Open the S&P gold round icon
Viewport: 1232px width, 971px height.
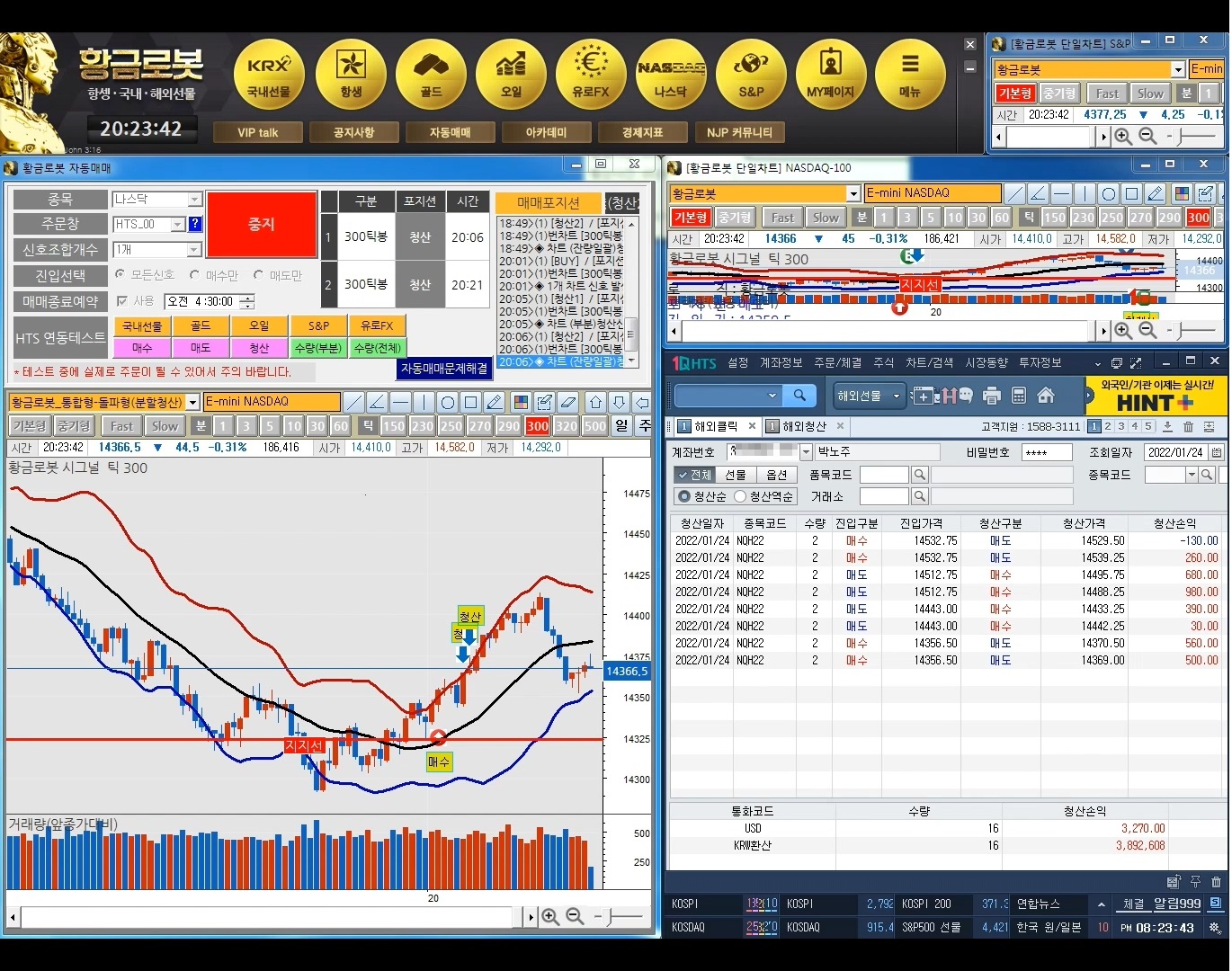point(751,75)
